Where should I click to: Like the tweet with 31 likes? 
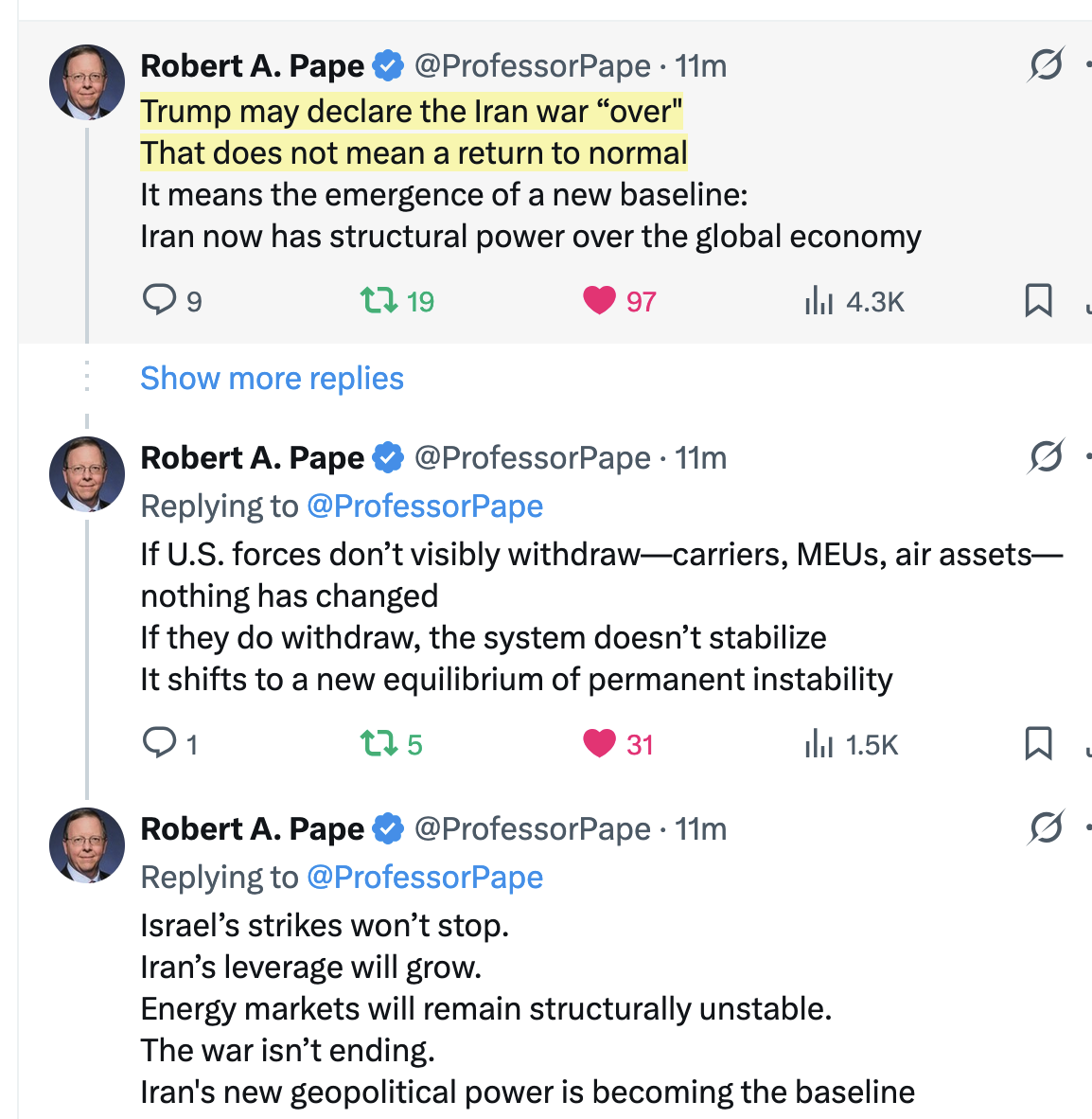pyautogui.click(x=599, y=743)
